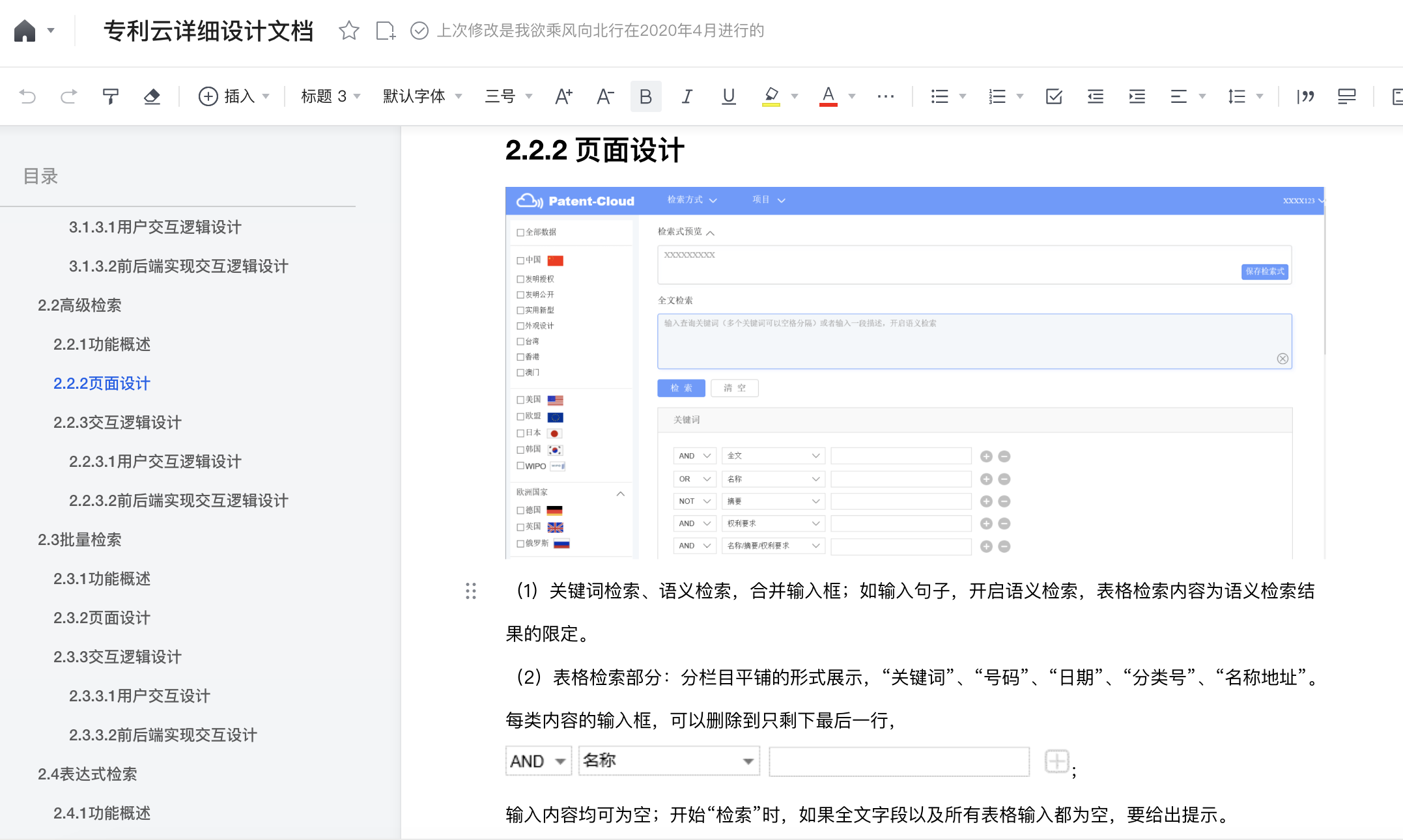Insert a bulleted list
Image resolution: width=1403 pixels, height=840 pixels.
(x=939, y=96)
